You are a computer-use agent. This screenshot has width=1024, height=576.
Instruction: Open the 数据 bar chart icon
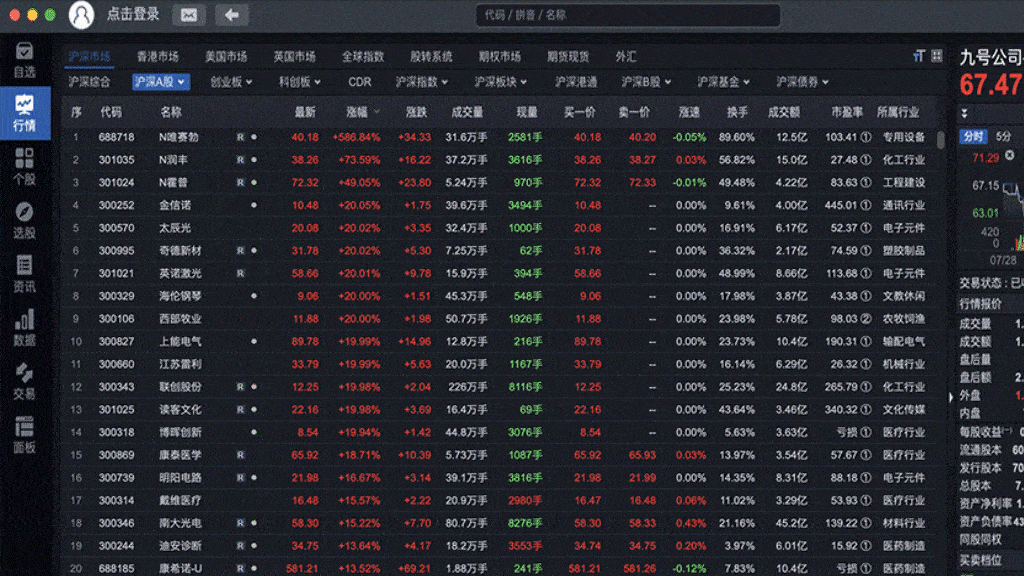pos(24,327)
